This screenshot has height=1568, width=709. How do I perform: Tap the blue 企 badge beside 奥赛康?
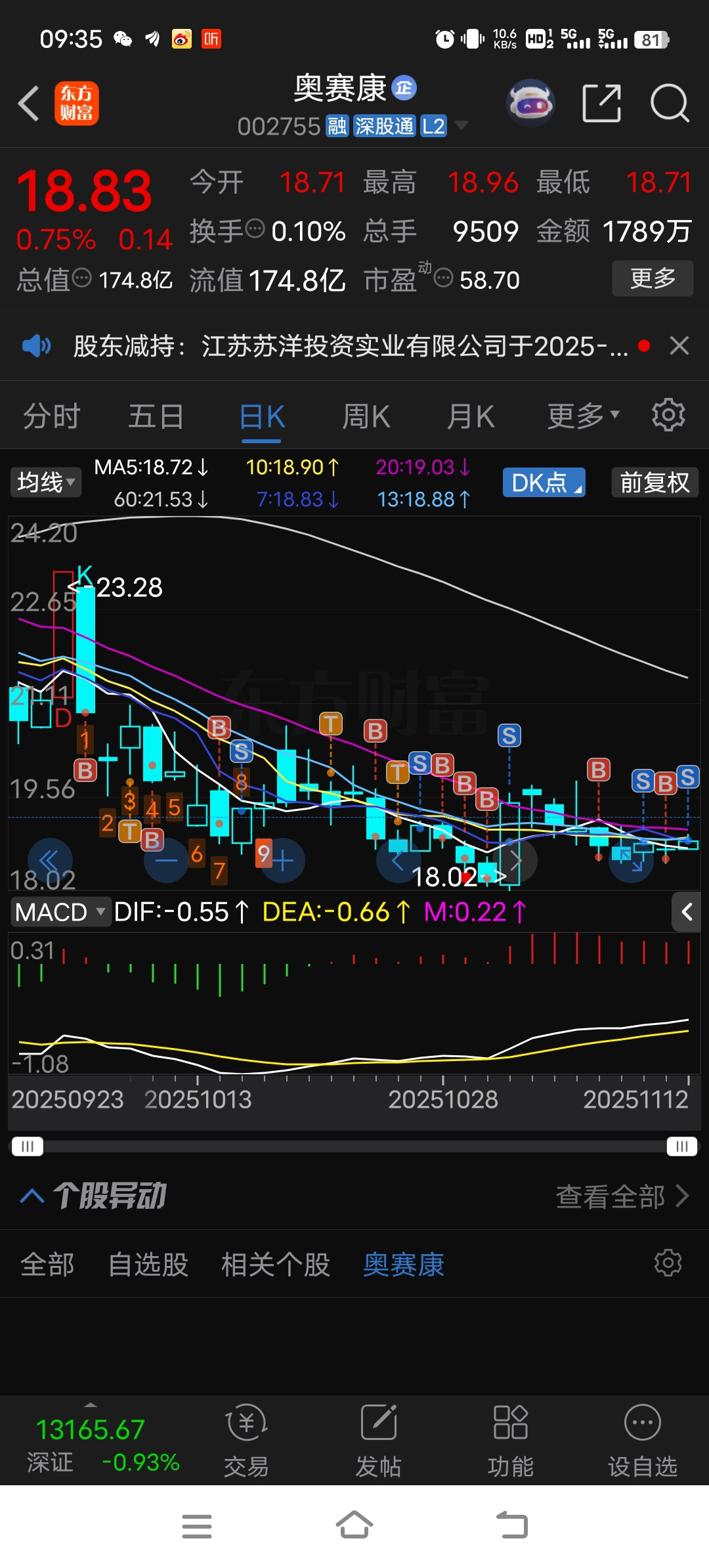[404, 88]
